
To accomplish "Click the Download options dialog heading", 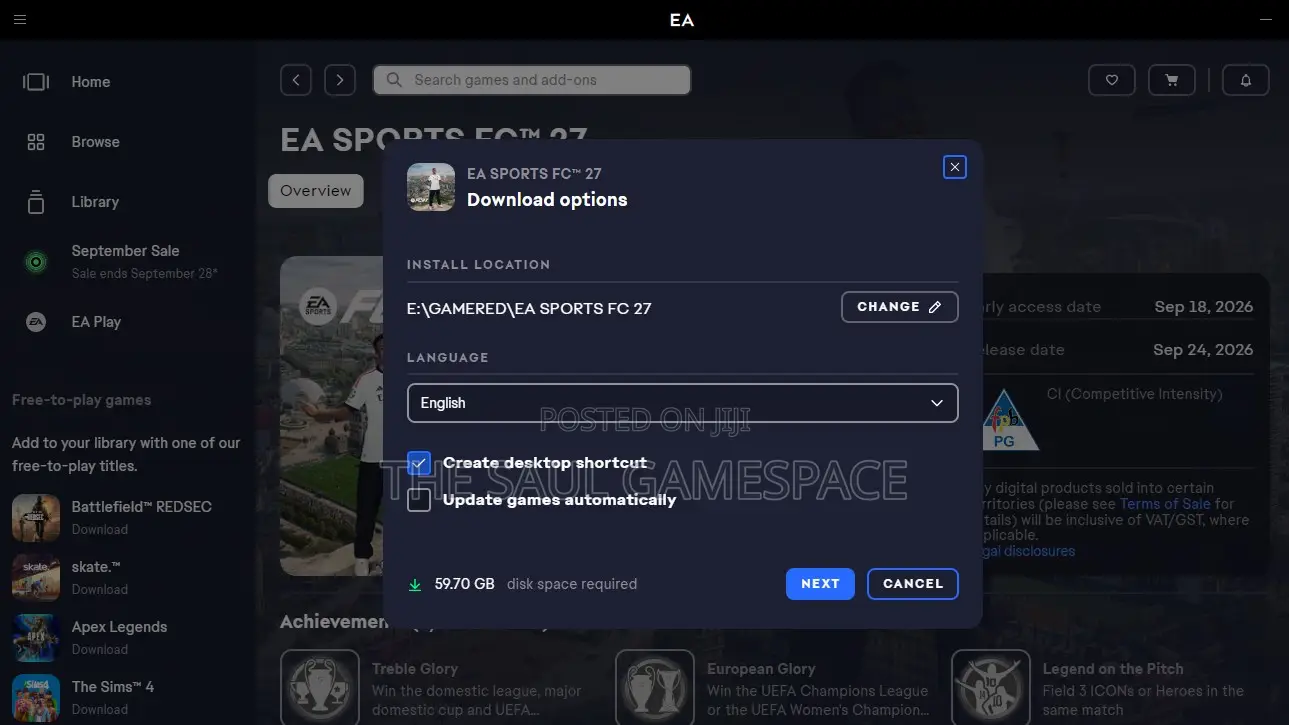I will pyautogui.click(x=548, y=200).
